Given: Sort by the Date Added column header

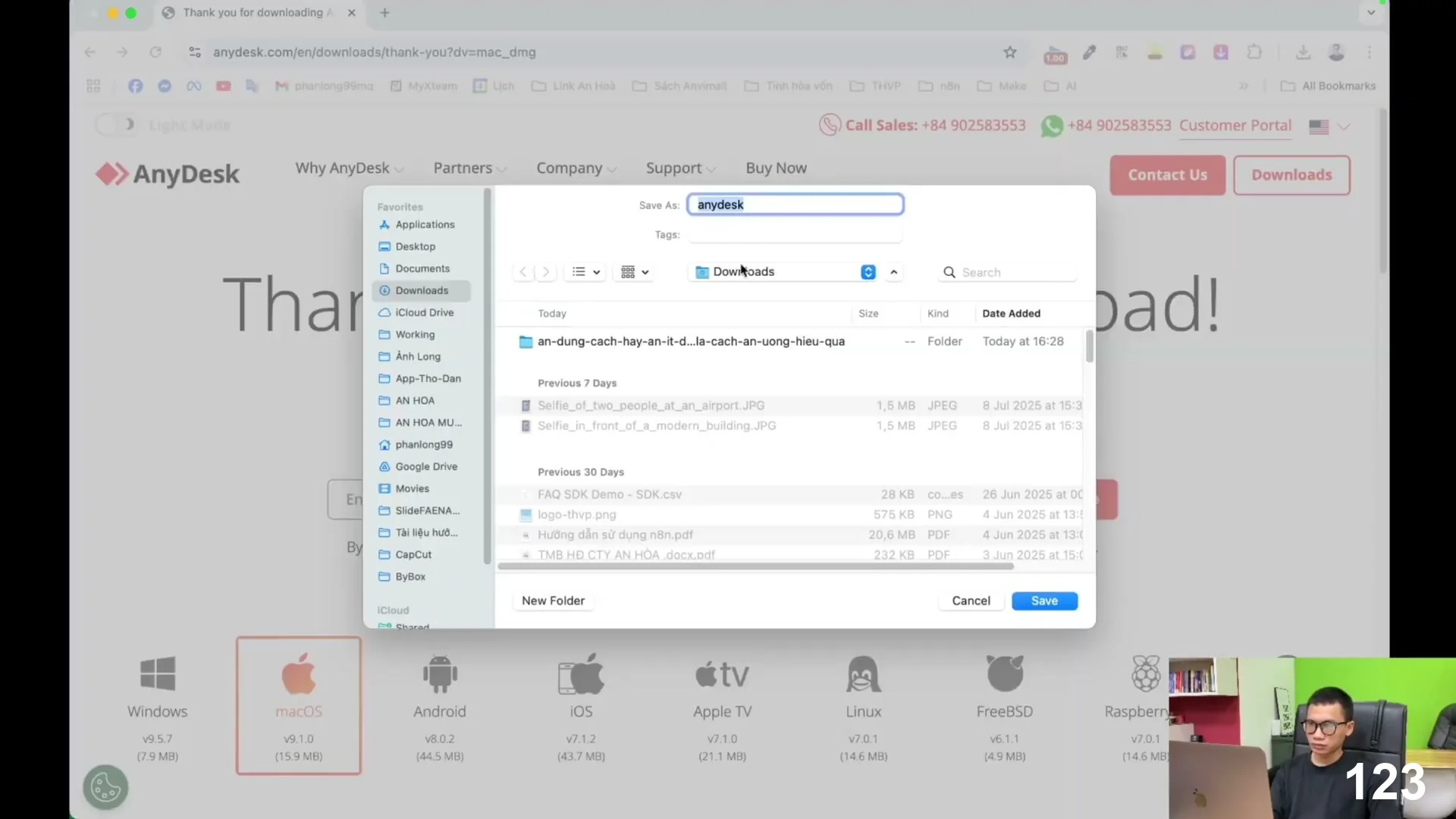Looking at the screenshot, I should 1011,313.
